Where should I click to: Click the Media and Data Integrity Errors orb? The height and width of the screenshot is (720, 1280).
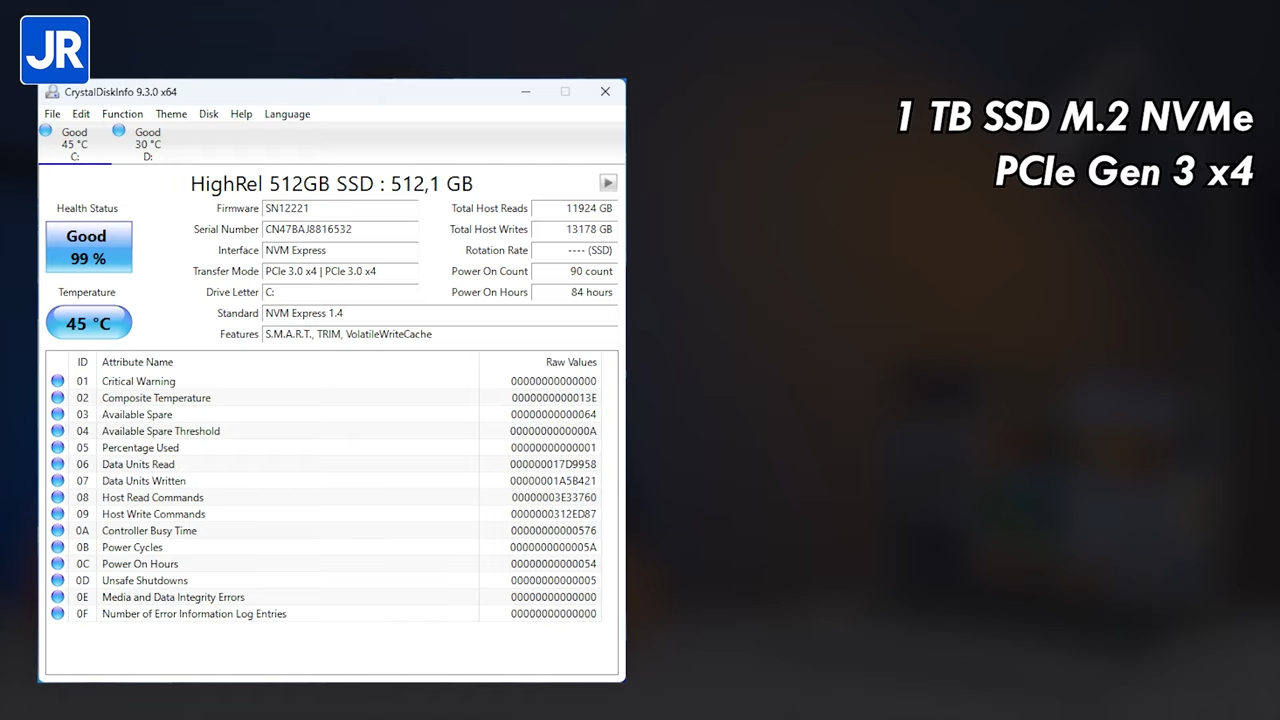coord(58,597)
